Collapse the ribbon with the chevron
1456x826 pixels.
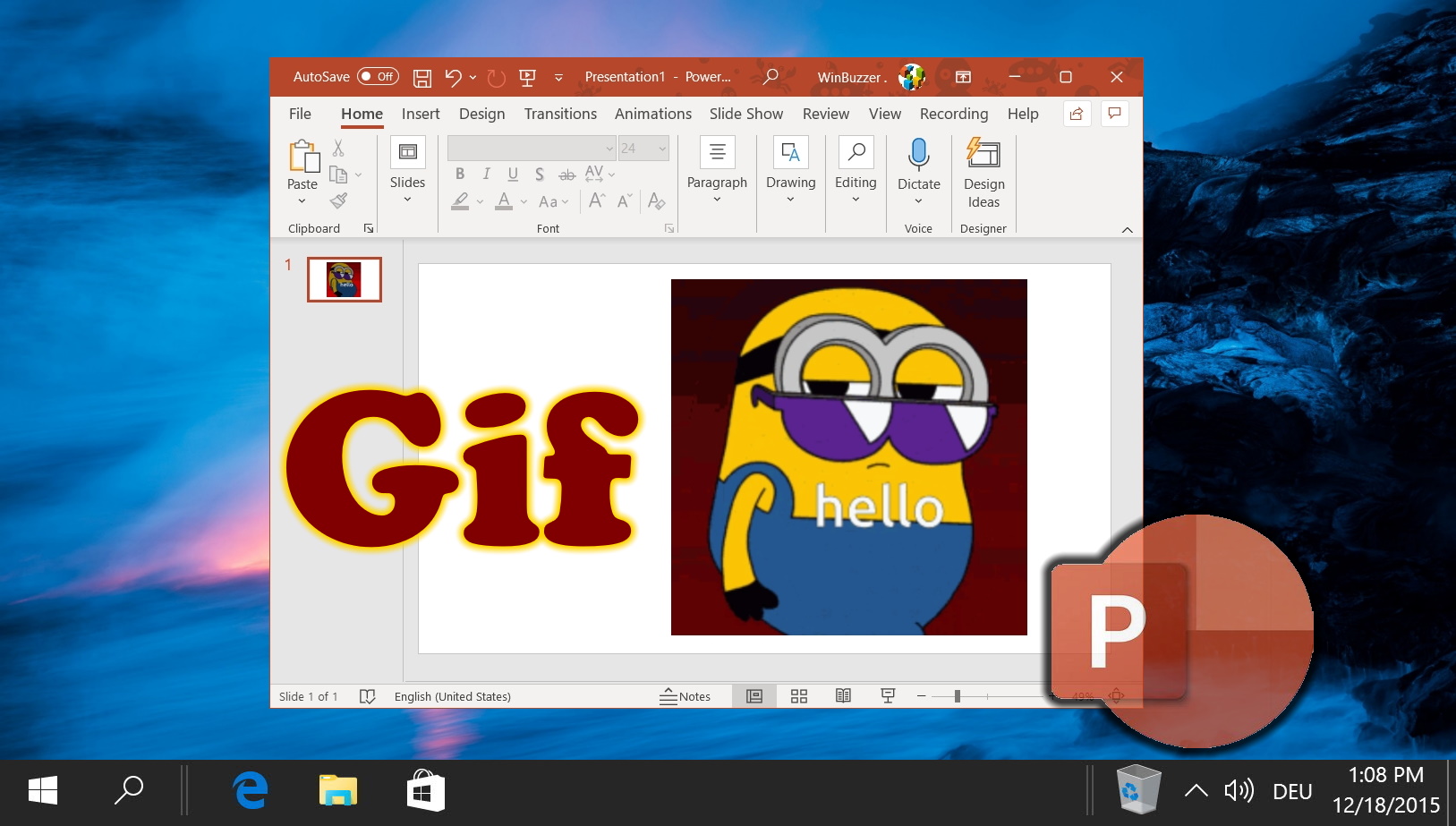[1127, 230]
